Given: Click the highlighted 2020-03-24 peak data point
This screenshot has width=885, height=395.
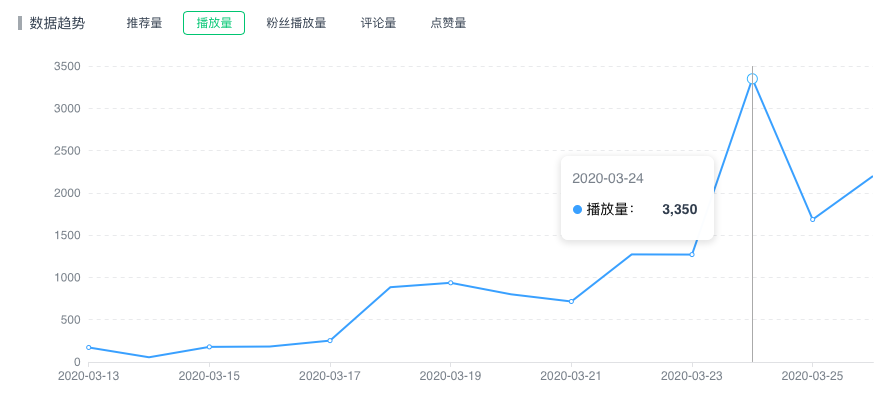Looking at the screenshot, I should (752, 79).
